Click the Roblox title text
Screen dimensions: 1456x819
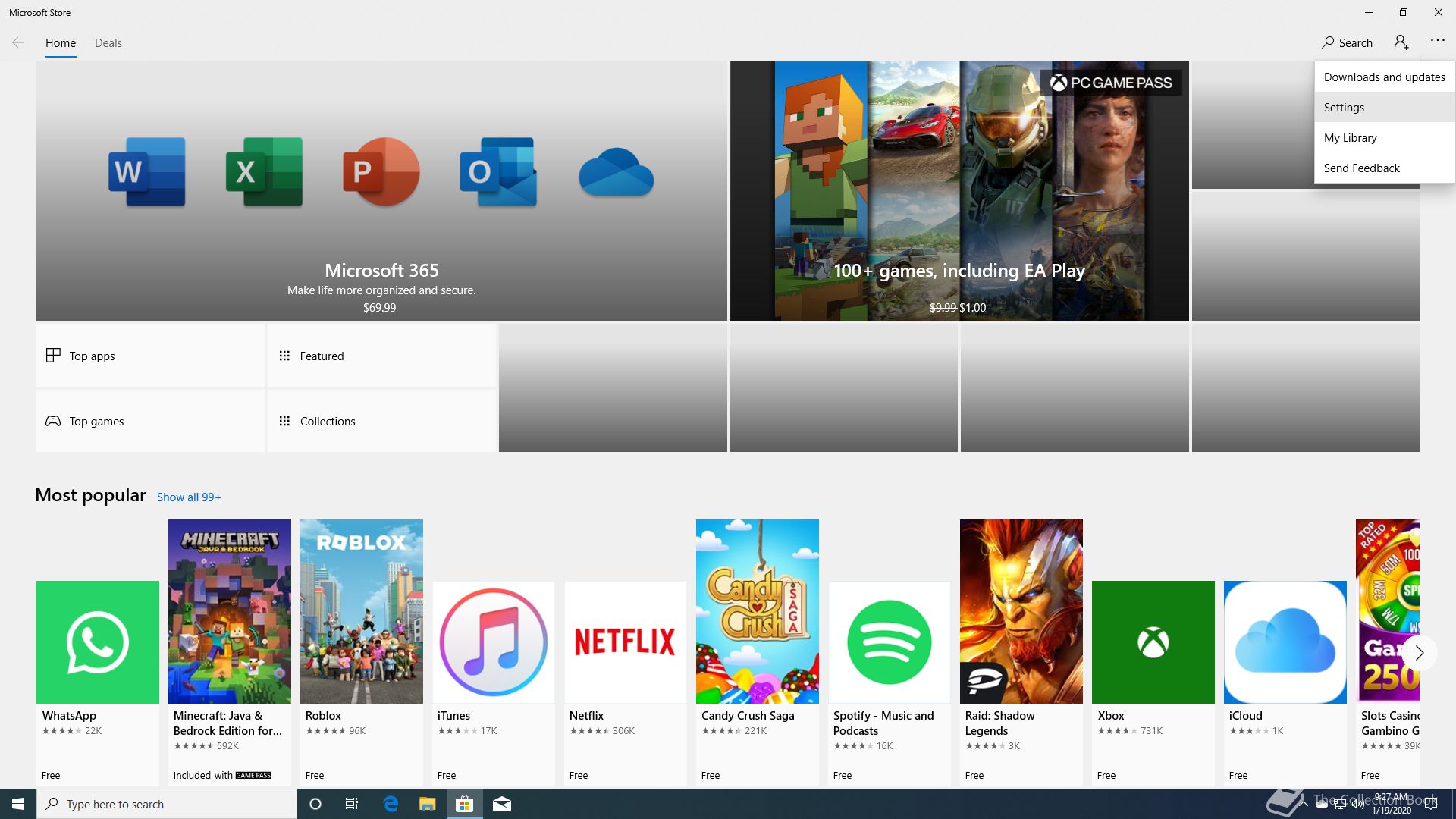[323, 716]
